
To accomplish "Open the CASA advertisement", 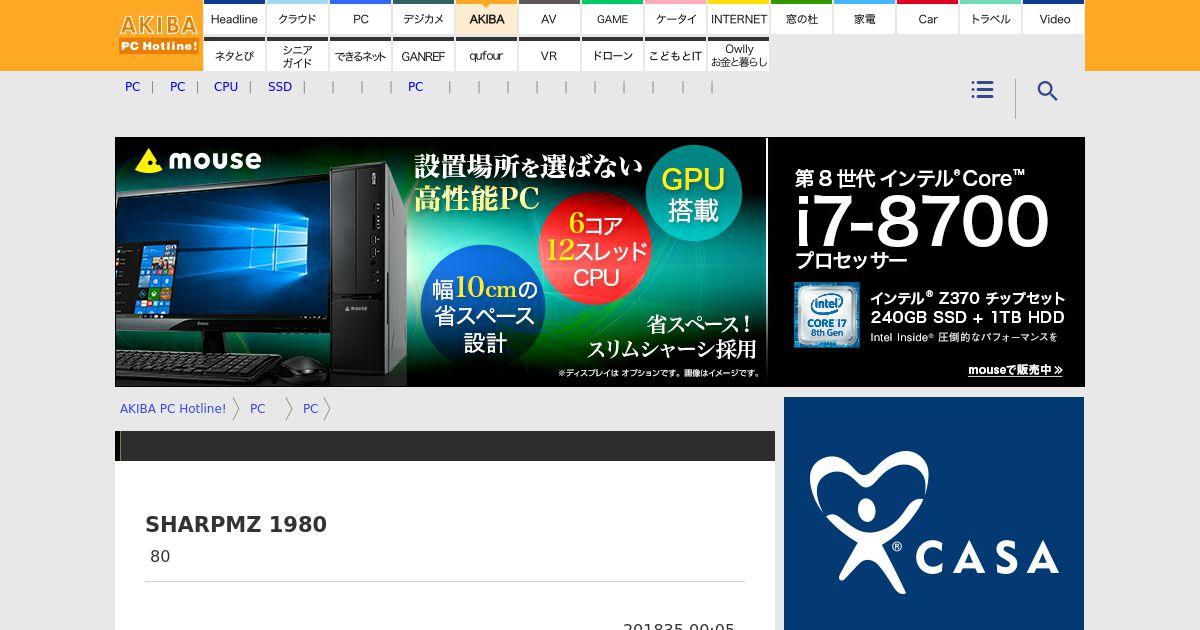I will [x=934, y=514].
